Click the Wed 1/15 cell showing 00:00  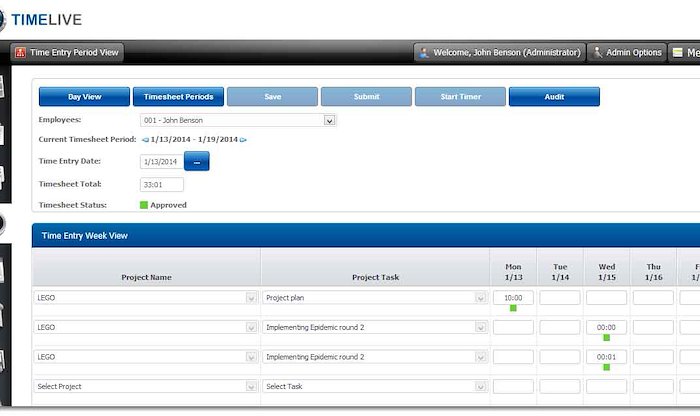coord(606,327)
